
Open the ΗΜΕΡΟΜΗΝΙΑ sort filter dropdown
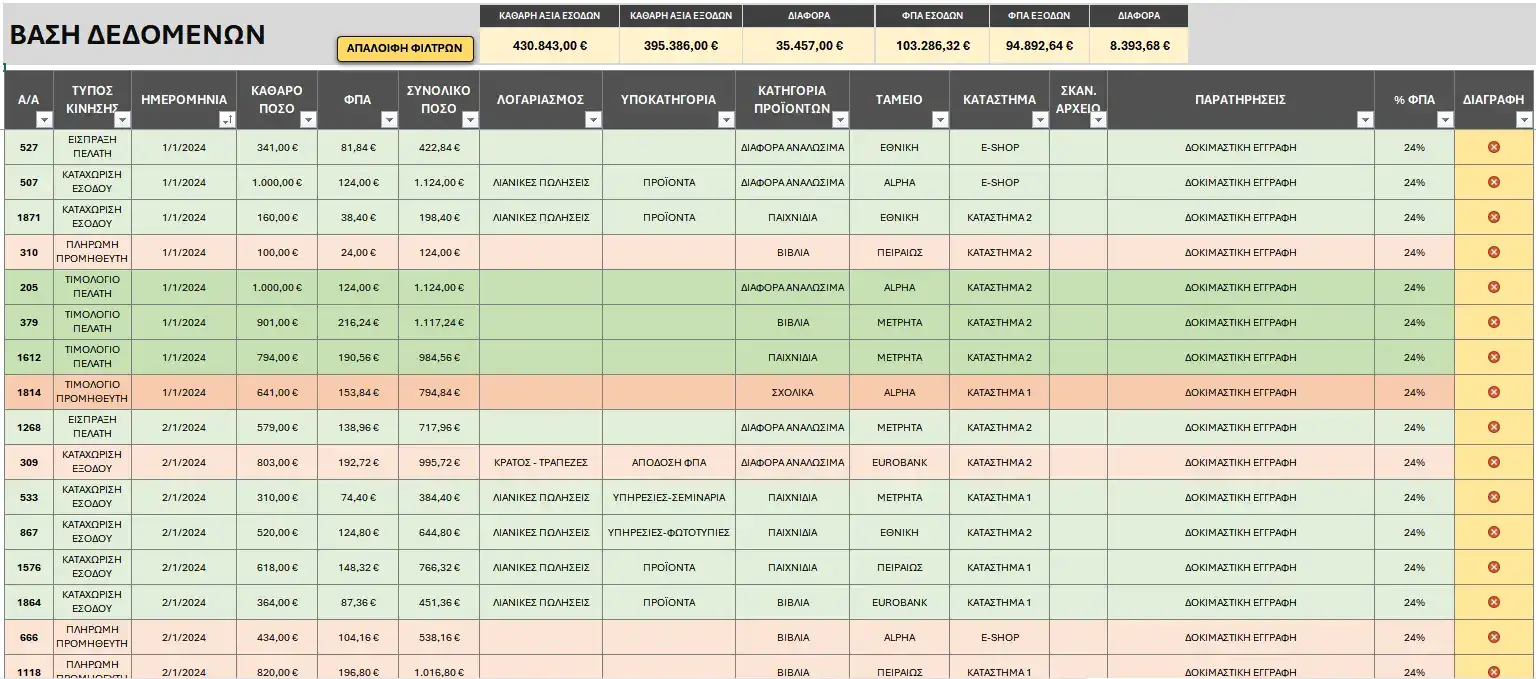227,120
